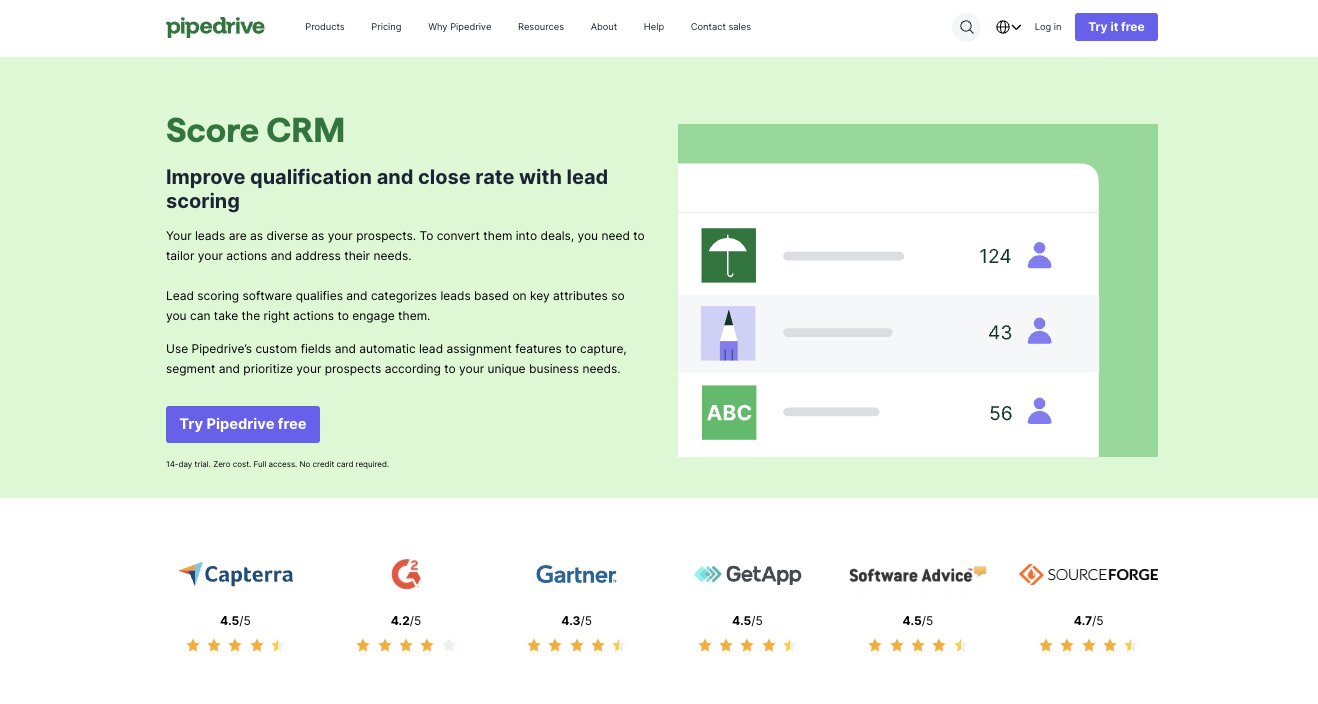Click the Try Pipedrive free button
1318x704 pixels.
[243, 424]
